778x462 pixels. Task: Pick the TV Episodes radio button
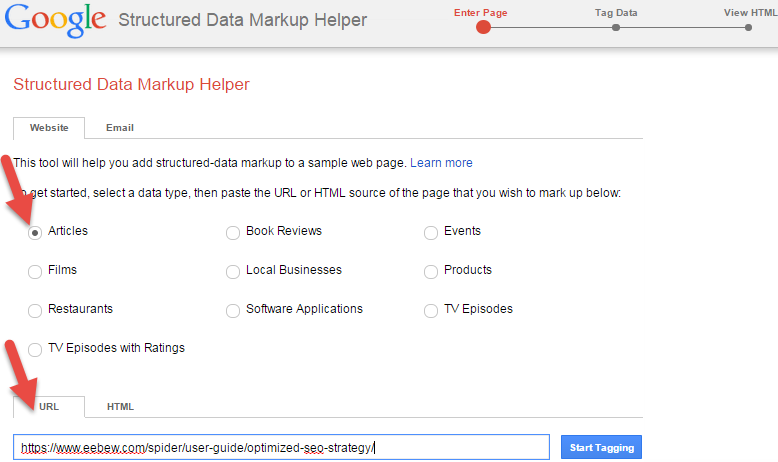click(x=431, y=311)
